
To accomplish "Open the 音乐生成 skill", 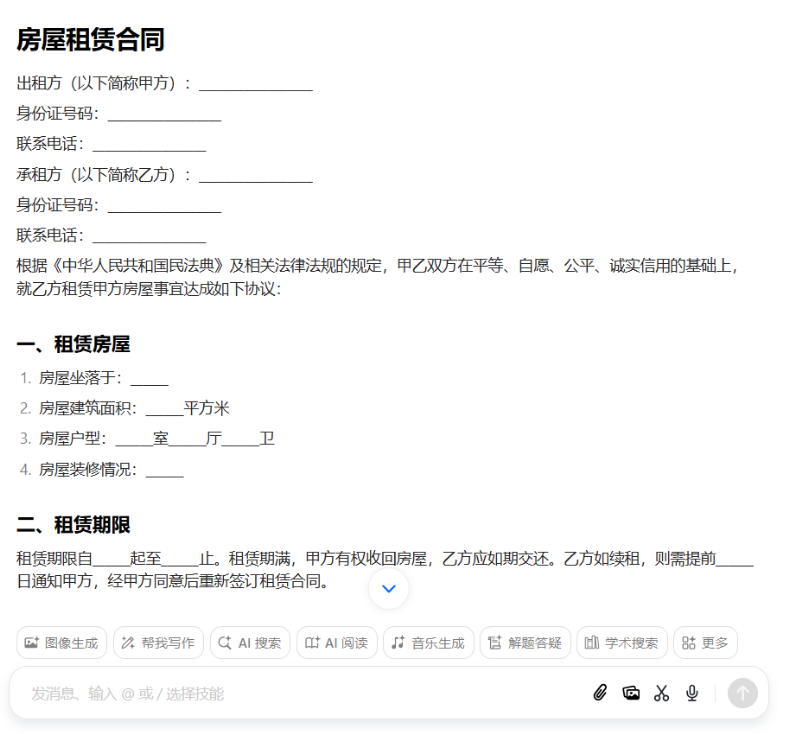I will [x=429, y=642].
